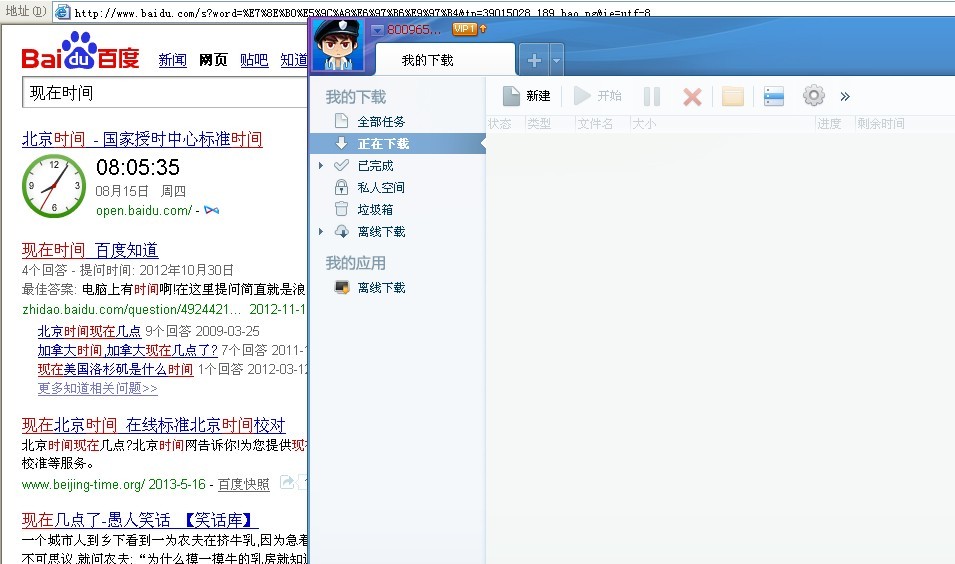Viewport: 955px width, 564px height.
Task: Click the IE page icon in address bar
Action: click(x=62, y=11)
